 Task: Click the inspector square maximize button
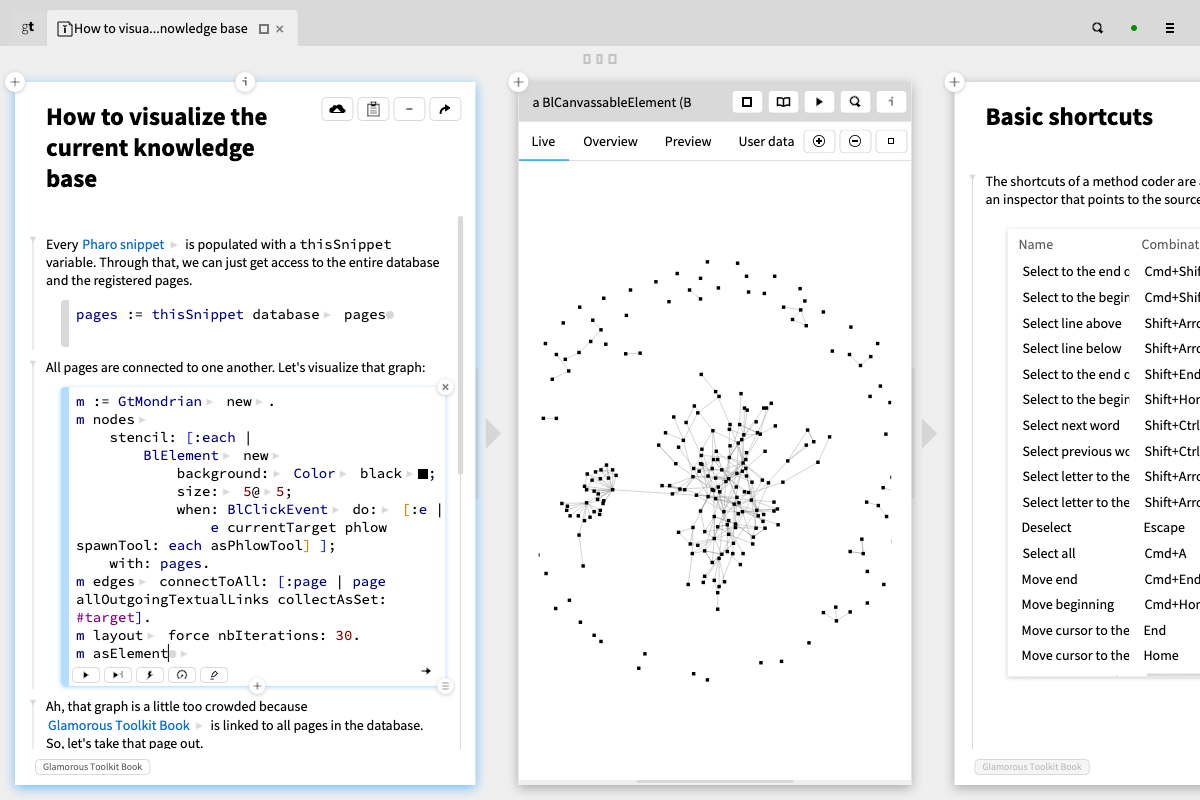(748, 101)
